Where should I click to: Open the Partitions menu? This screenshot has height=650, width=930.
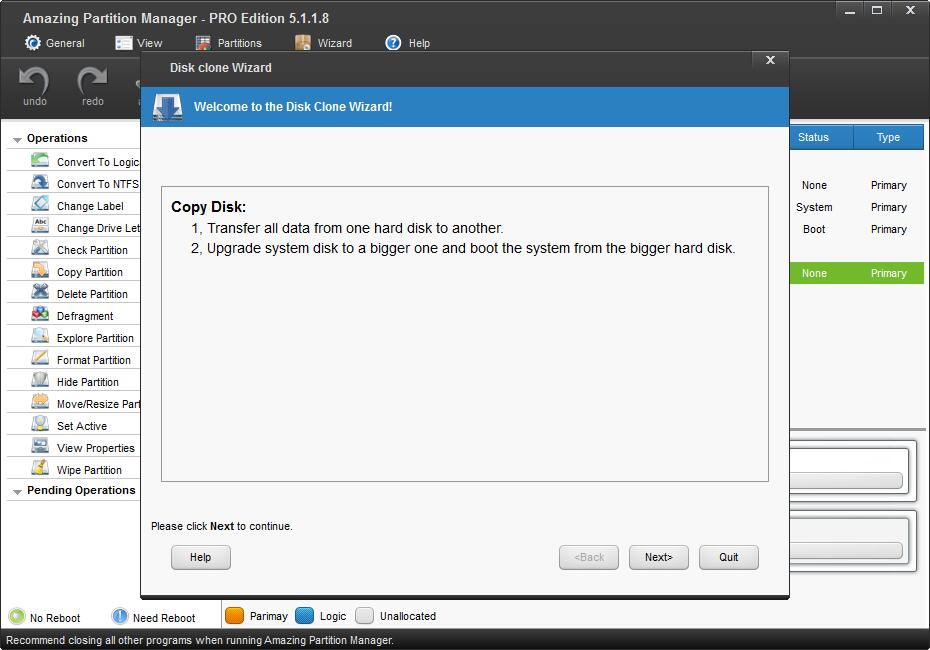(x=228, y=43)
